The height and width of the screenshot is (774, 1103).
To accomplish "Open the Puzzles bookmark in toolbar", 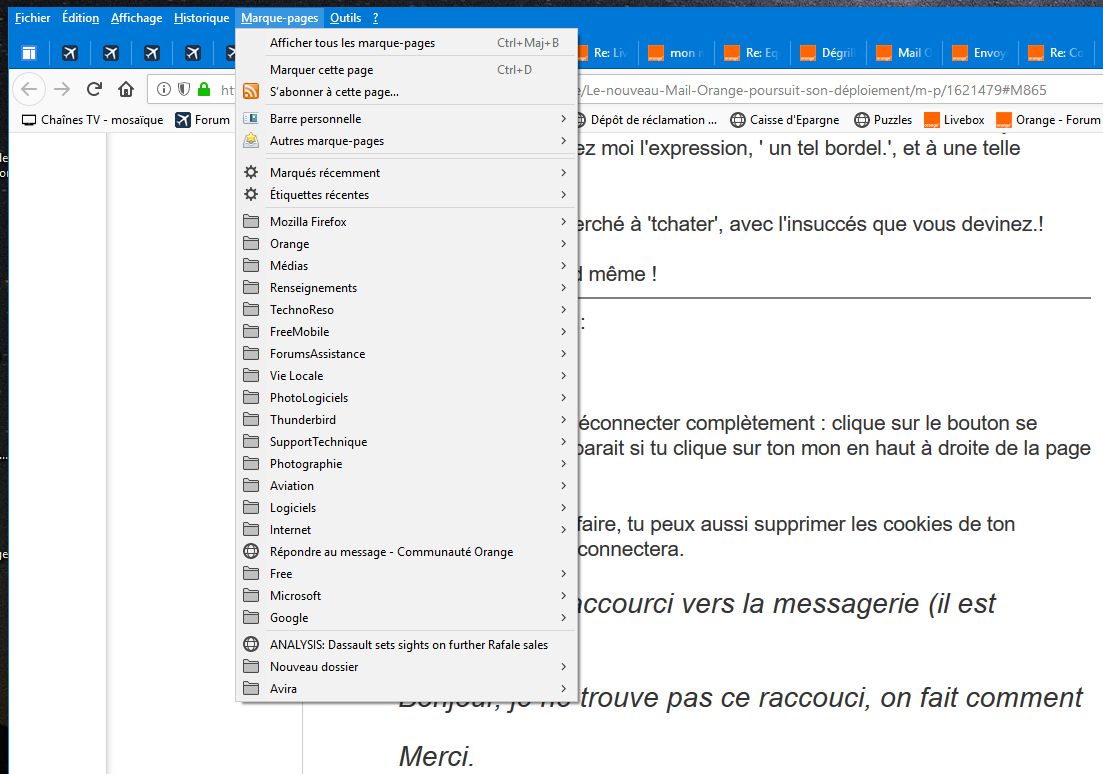I will click(883, 120).
